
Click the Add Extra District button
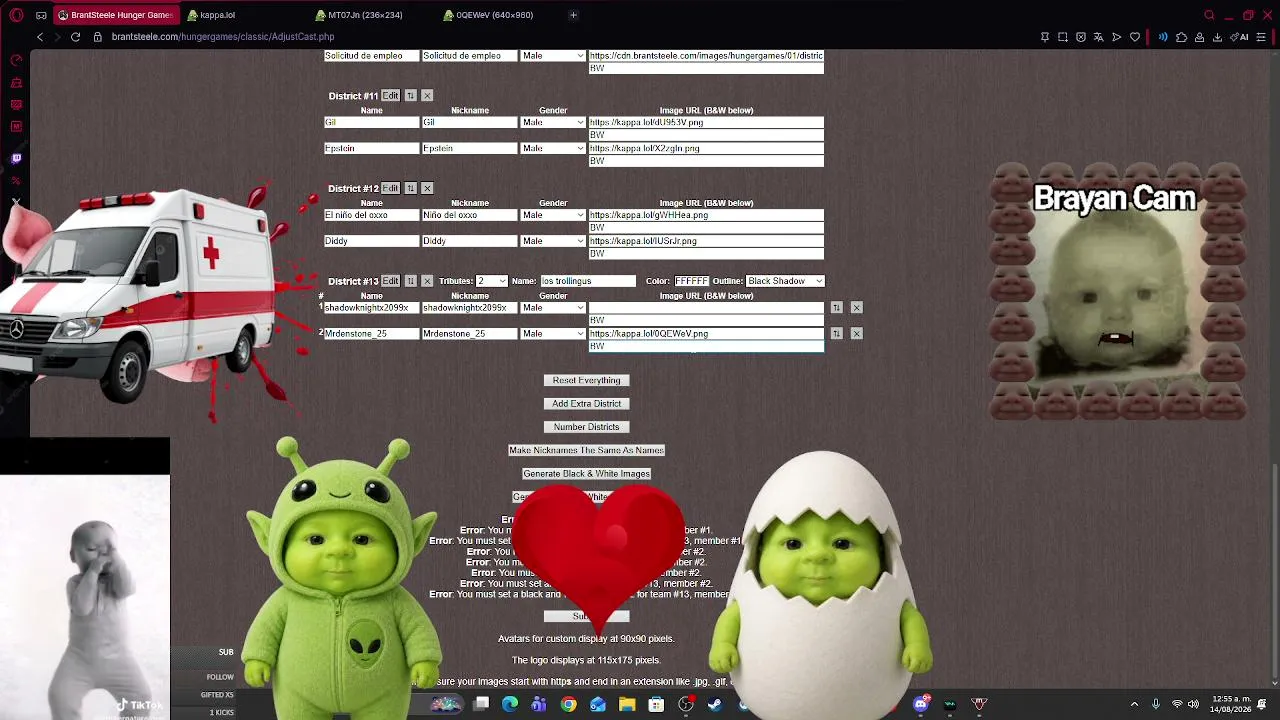click(x=587, y=404)
